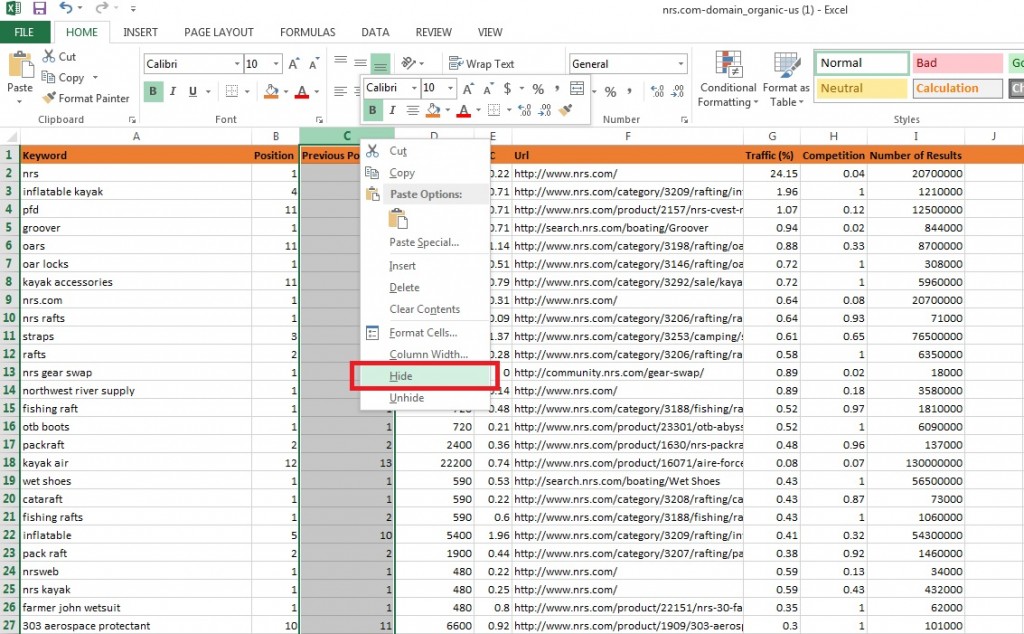This screenshot has width=1024, height=634.
Task: Expand the General number format dropdown
Action: tap(681, 64)
